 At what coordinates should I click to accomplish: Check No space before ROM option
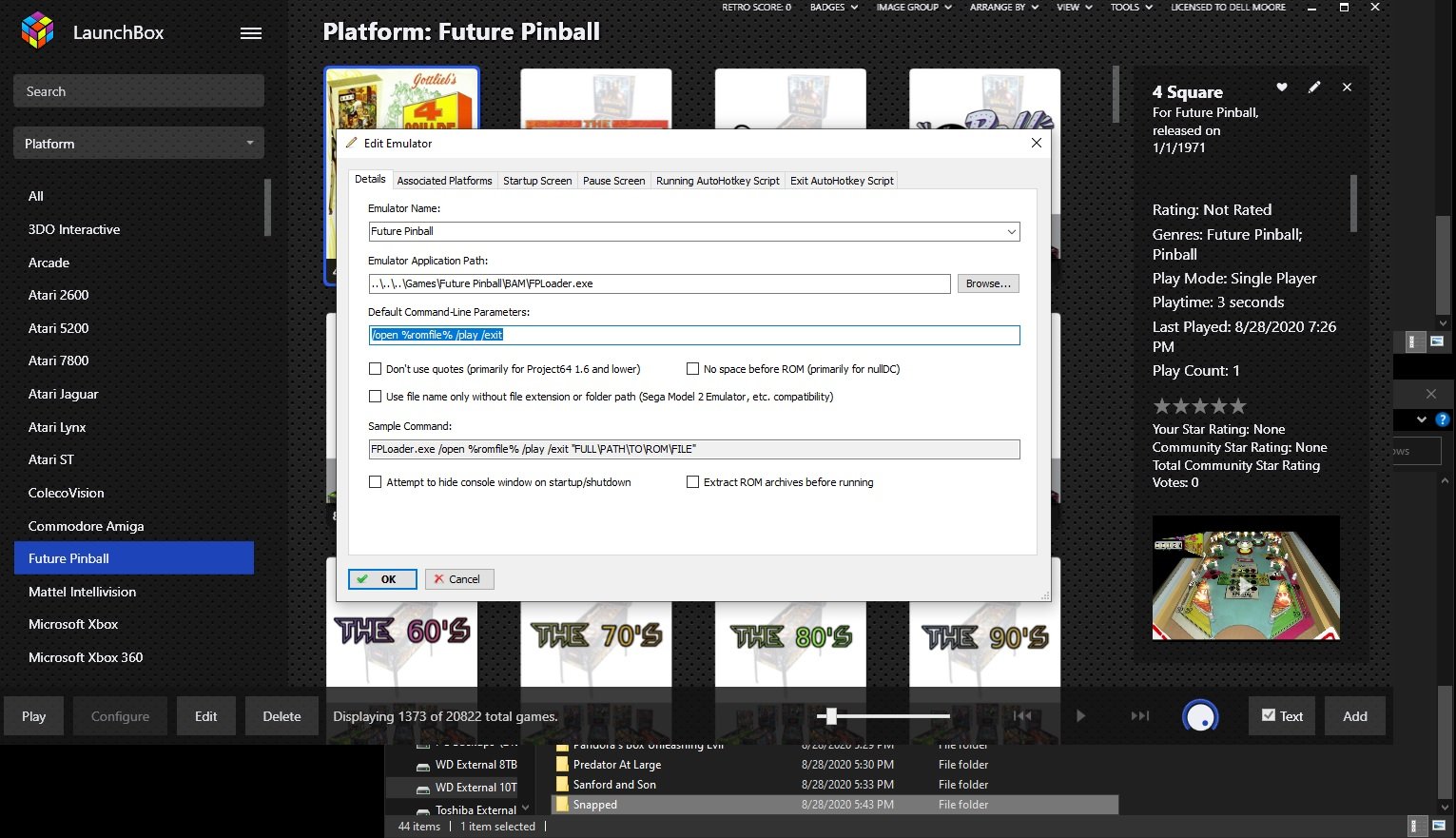click(x=692, y=369)
